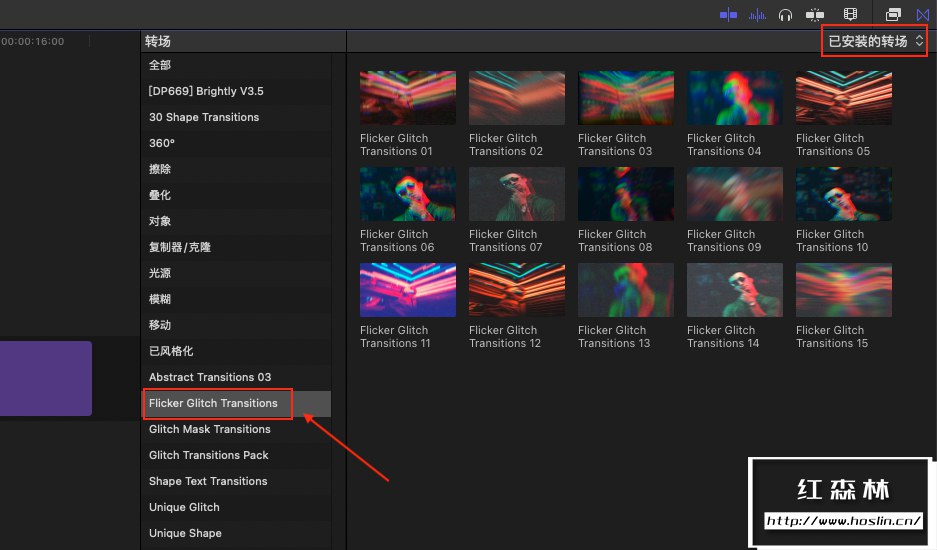This screenshot has width=937, height=550.
Task: Click Flicker Glitch Transitions 01 thumbnail
Action: (x=408, y=98)
